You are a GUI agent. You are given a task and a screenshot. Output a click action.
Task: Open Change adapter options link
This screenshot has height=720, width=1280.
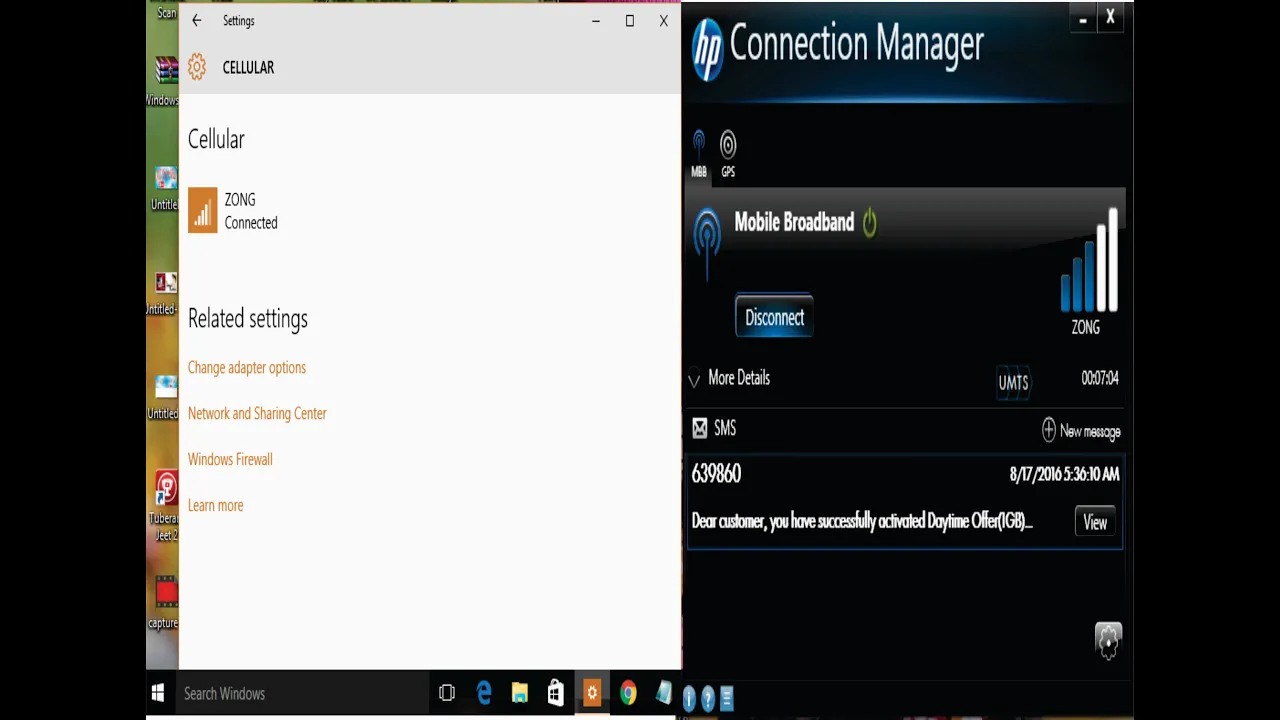coord(247,368)
